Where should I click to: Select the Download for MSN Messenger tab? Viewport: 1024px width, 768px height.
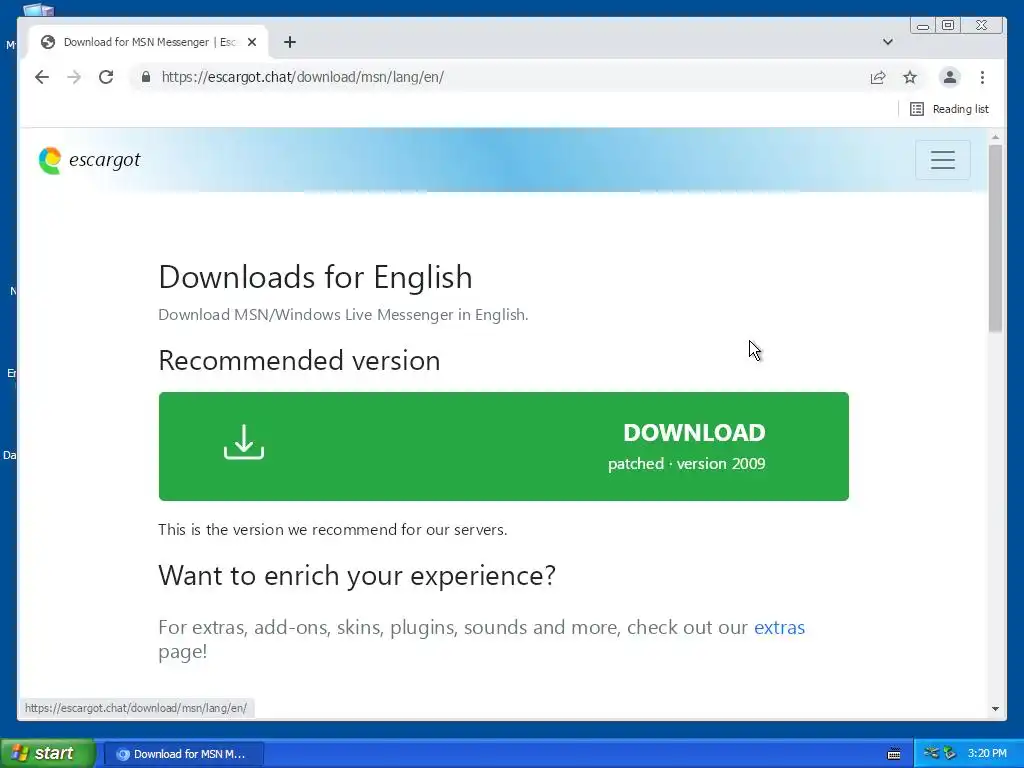pyautogui.click(x=147, y=42)
